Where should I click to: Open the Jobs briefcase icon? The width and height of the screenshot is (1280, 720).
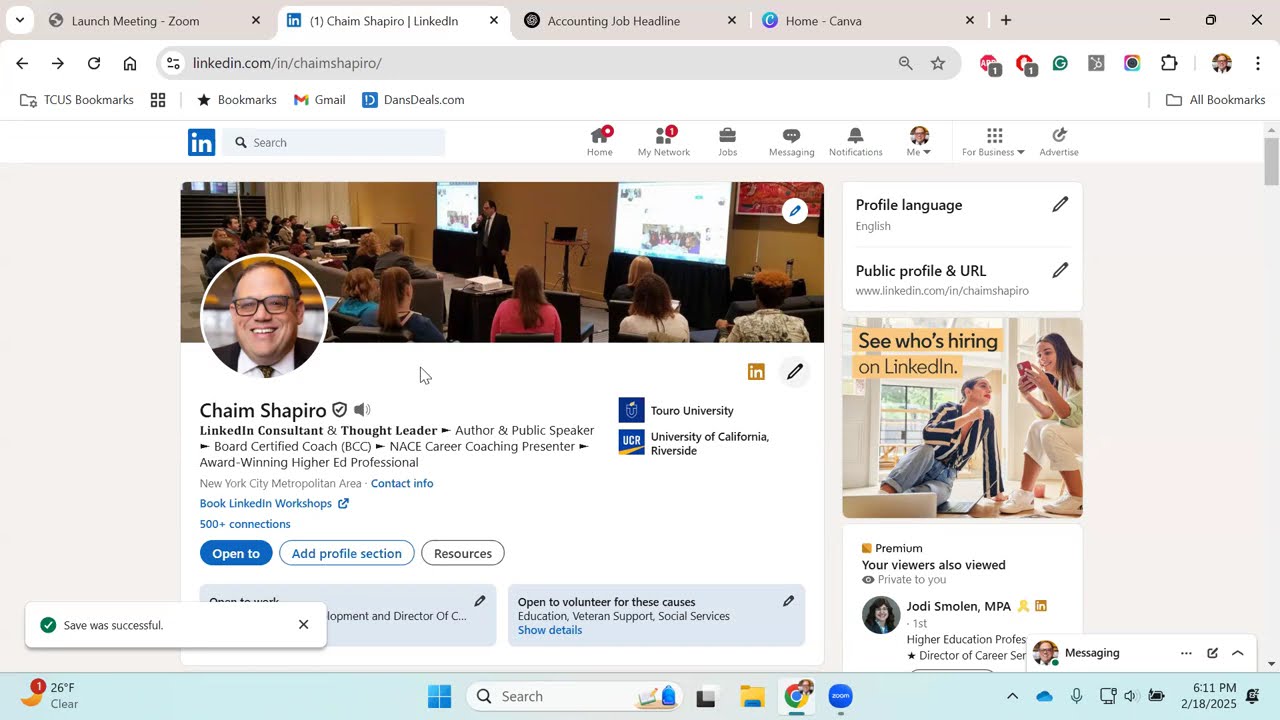[728, 142]
